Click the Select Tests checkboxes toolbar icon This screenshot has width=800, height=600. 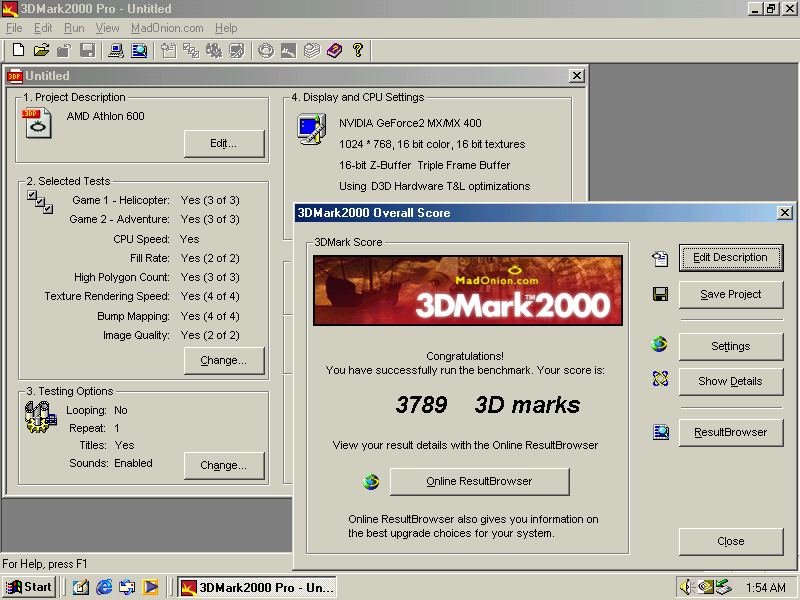[191, 50]
